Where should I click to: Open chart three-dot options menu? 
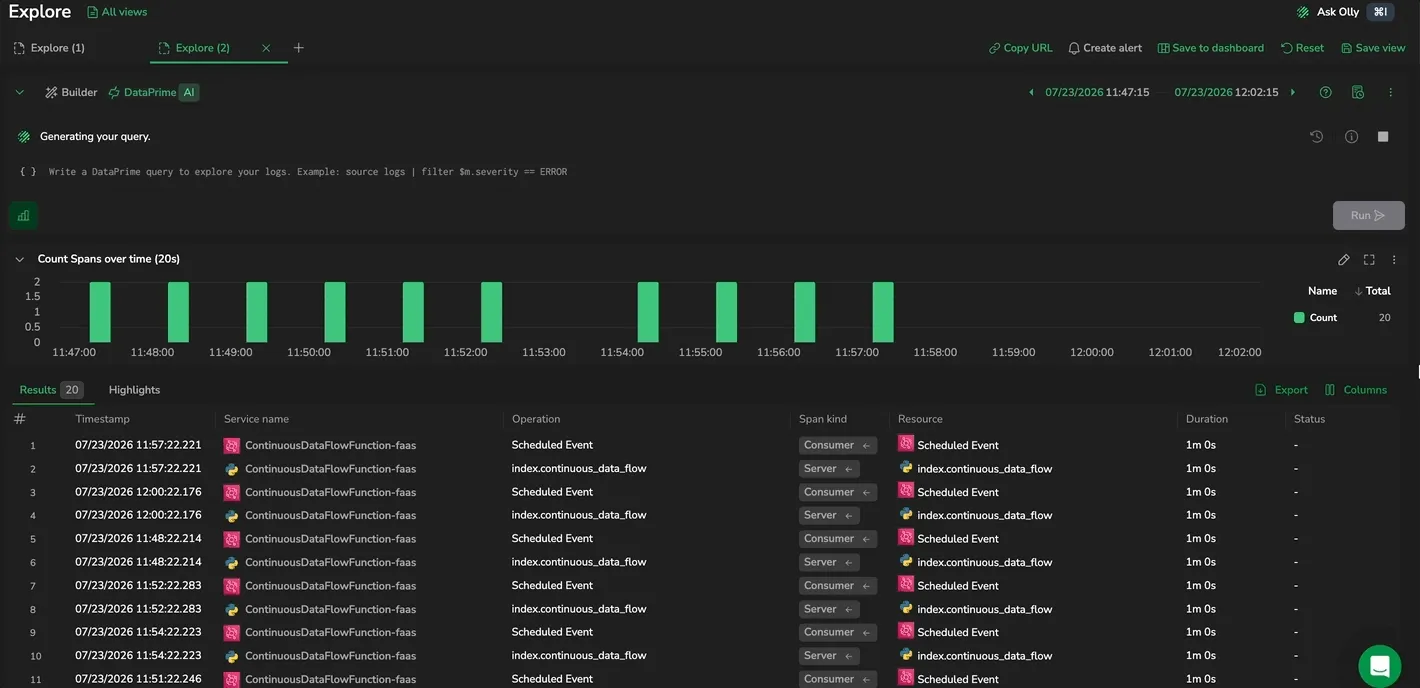pyautogui.click(x=1394, y=259)
